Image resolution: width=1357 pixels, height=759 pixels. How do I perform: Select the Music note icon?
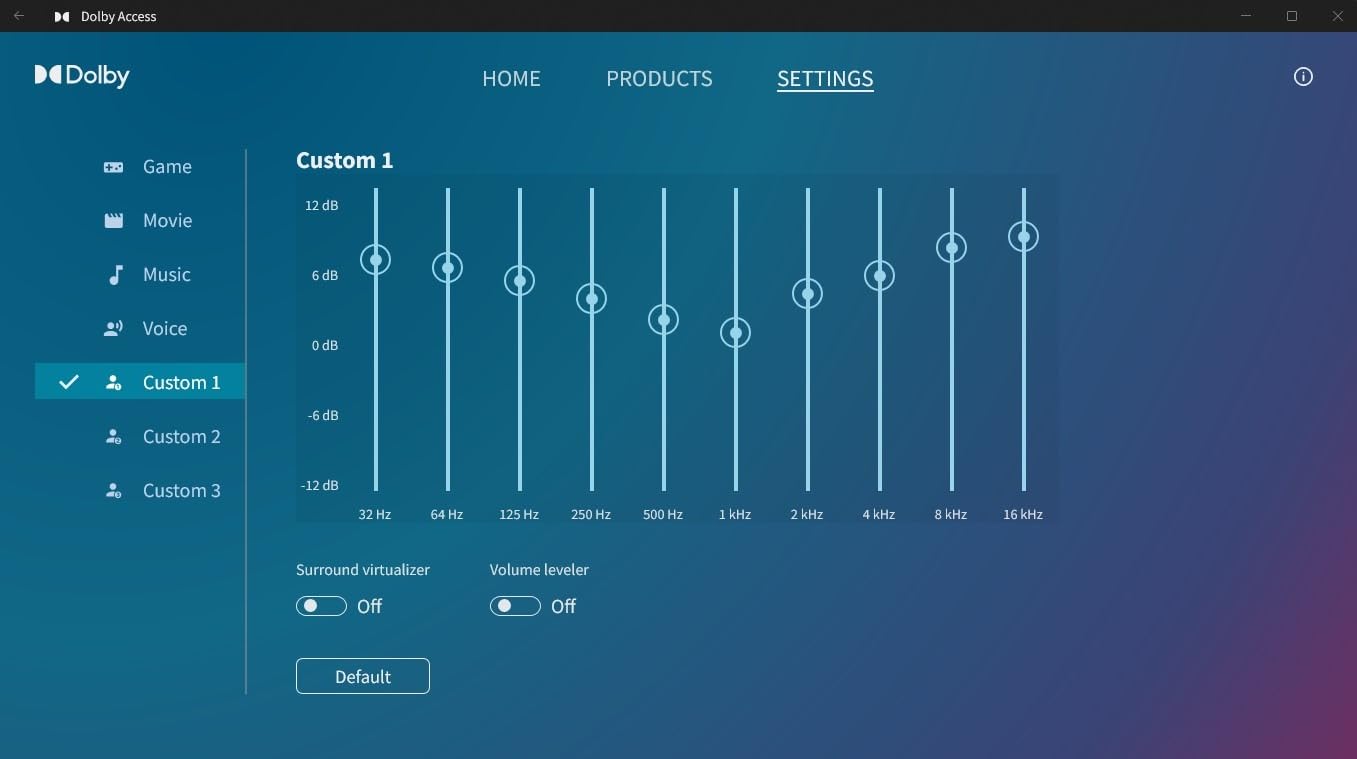[x=115, y=275]
